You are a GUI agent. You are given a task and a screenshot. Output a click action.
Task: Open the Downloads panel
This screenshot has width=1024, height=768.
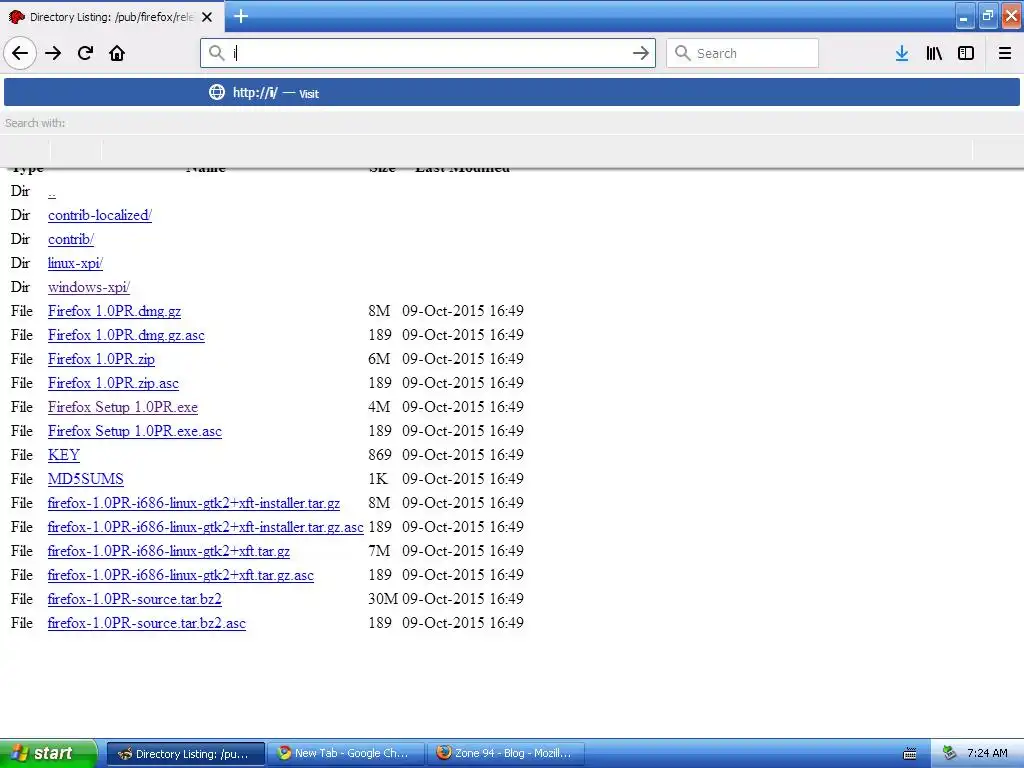point(902,53)
